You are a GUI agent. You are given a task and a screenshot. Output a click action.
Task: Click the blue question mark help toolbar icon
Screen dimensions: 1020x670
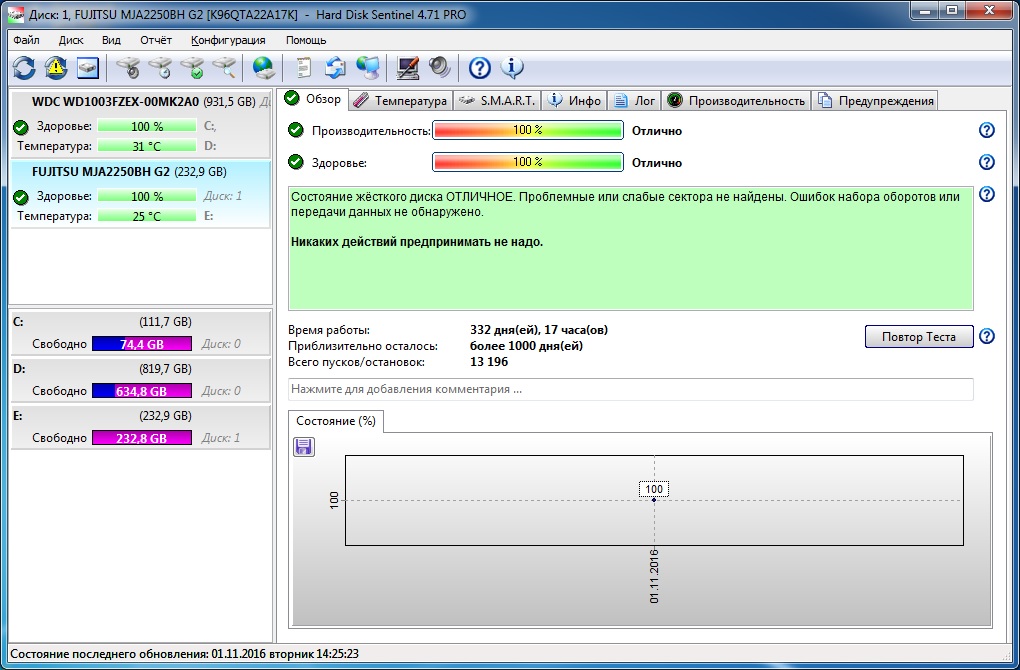(479, 68)
